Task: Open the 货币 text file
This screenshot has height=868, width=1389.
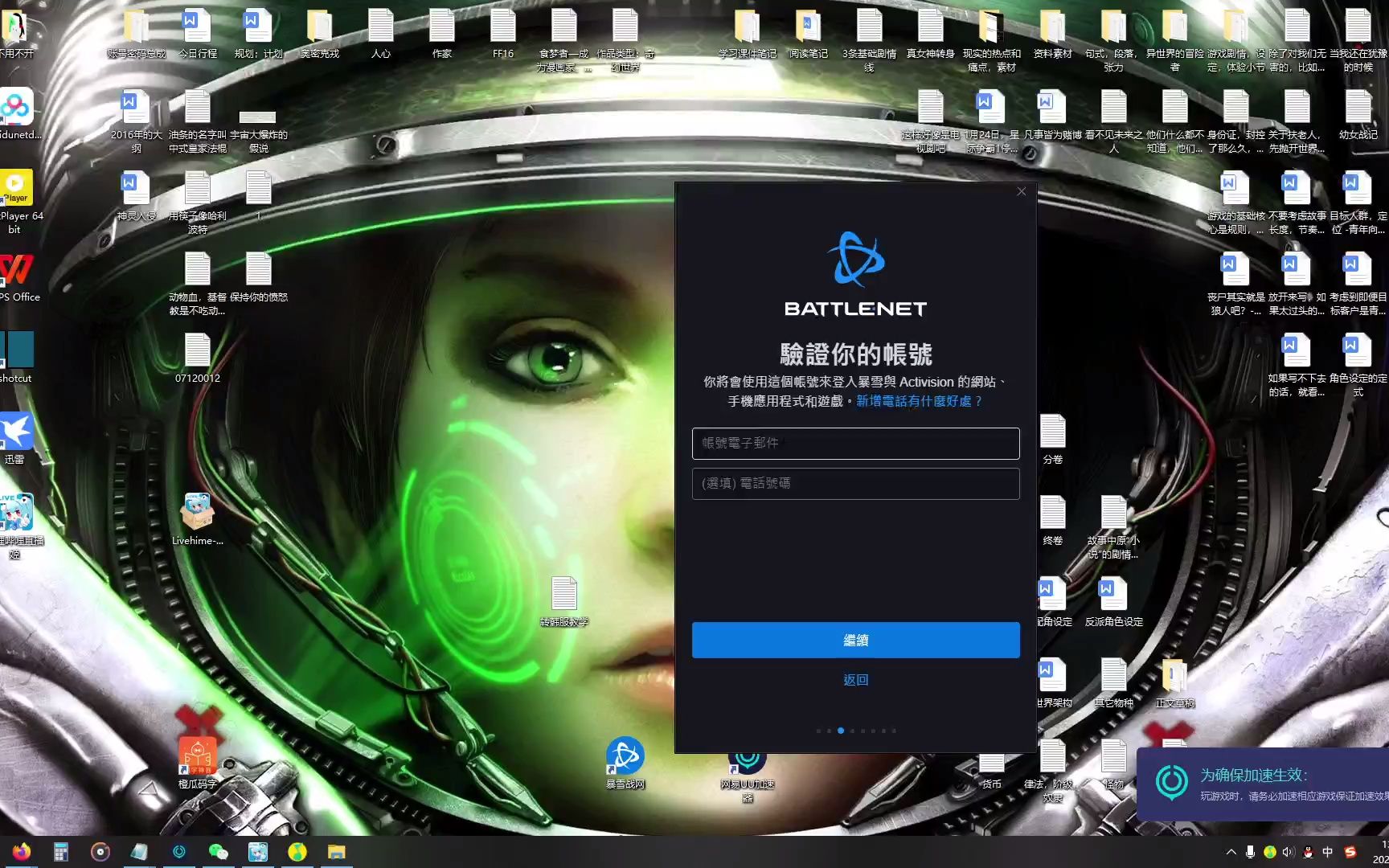Action: (992, 770)
